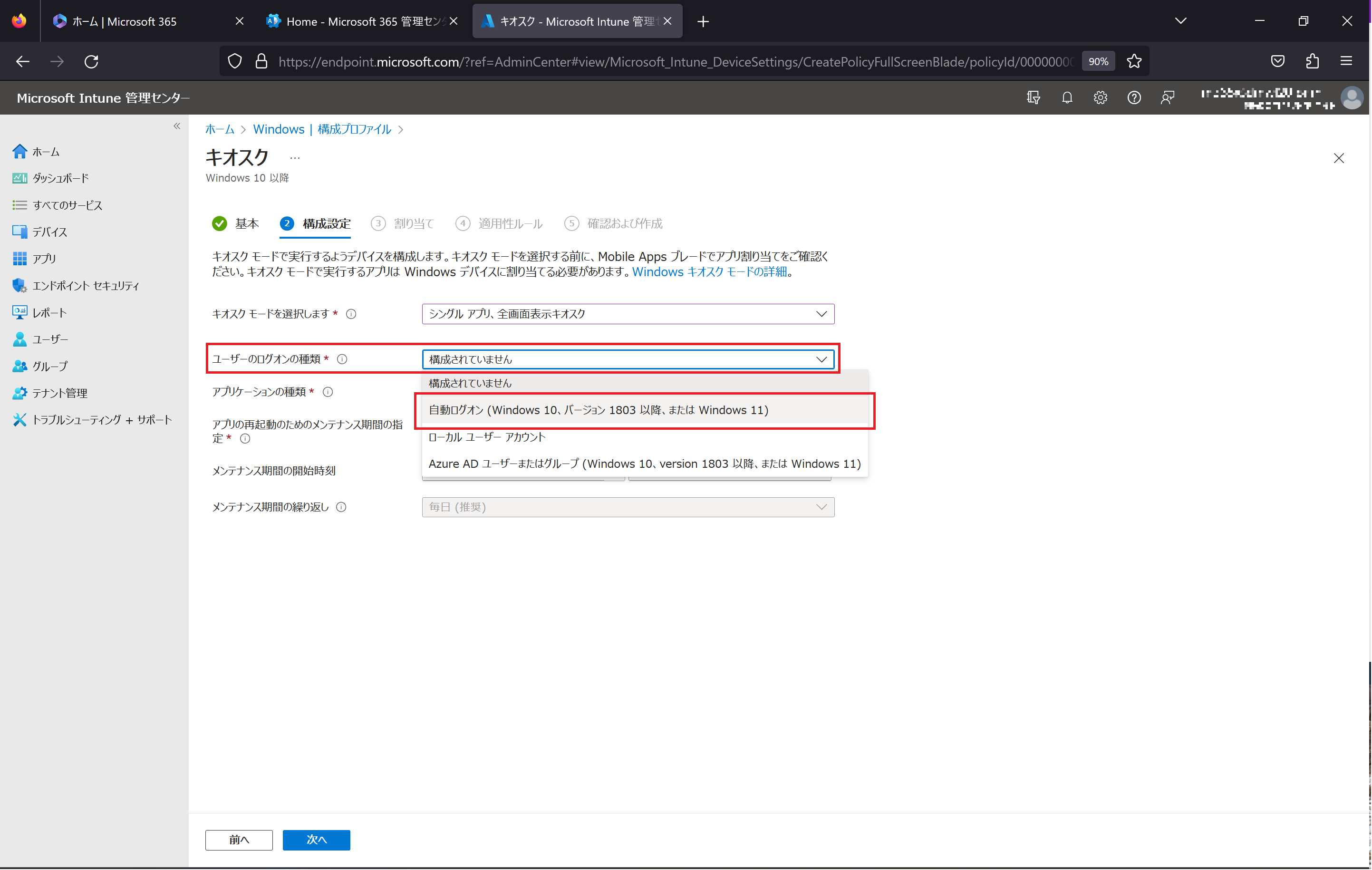Viewport: 1372px width, 870px height.
Task: Switch to the 確認および作成 step
Action: click(x=614, y=223)
